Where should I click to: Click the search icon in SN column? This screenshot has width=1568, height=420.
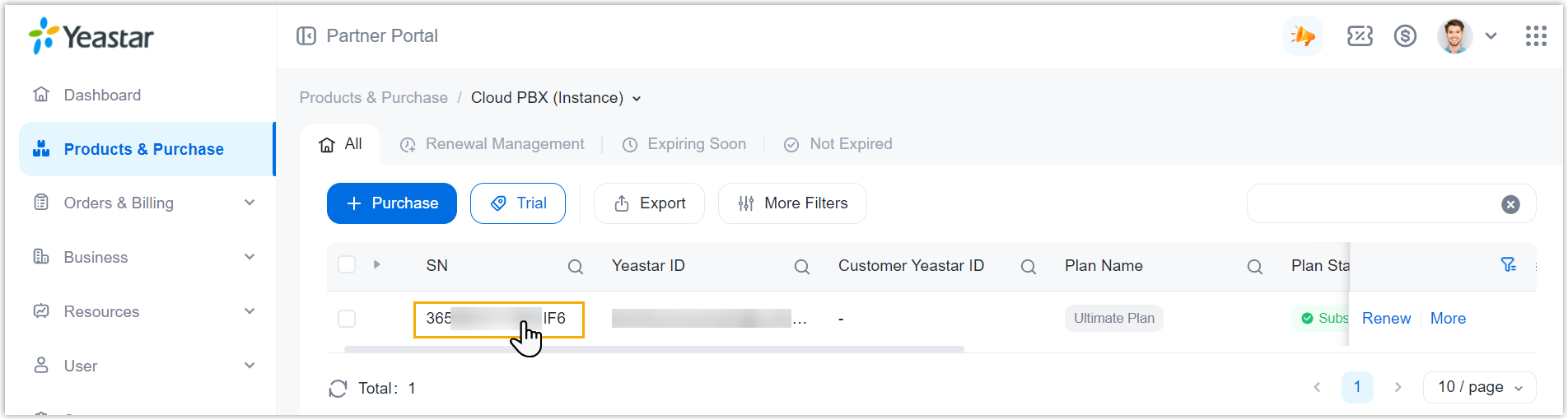(x=576, y=267)
